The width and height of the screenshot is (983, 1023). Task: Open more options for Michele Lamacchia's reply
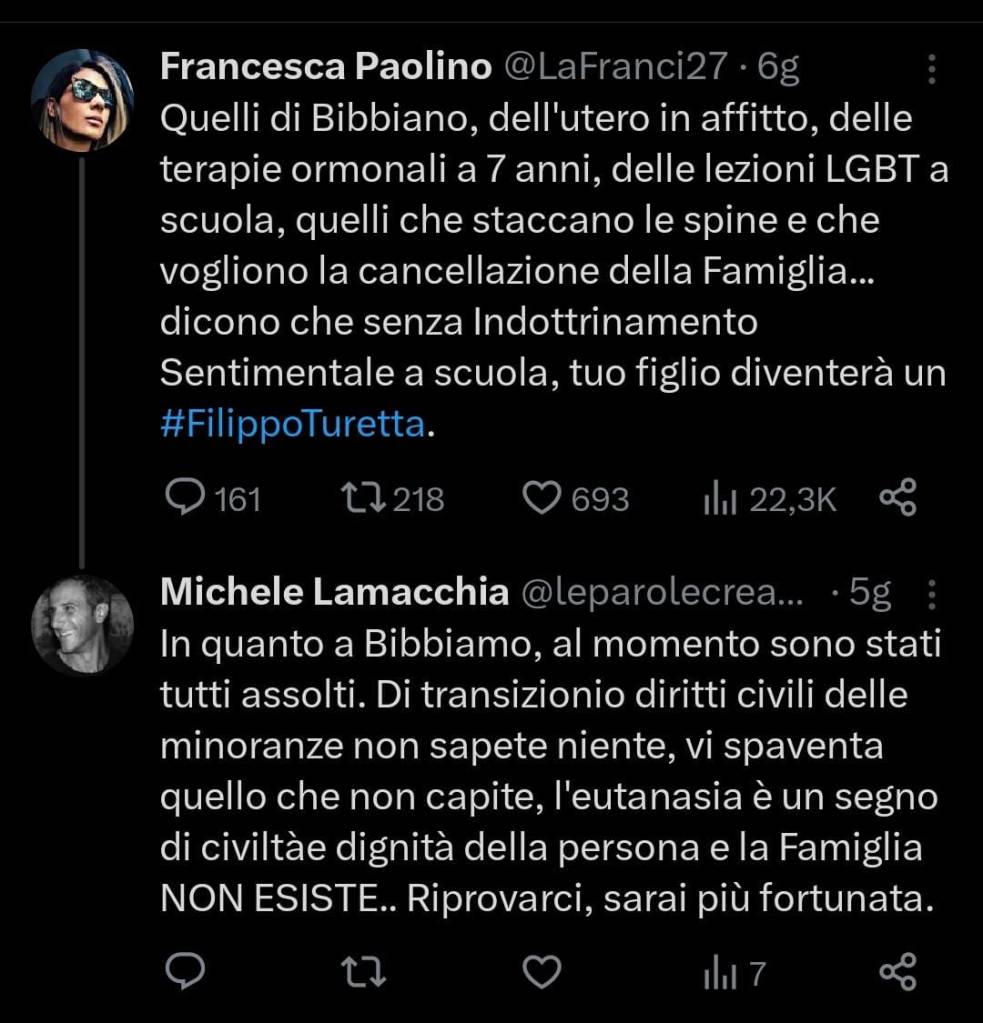(x=932, y=594)
